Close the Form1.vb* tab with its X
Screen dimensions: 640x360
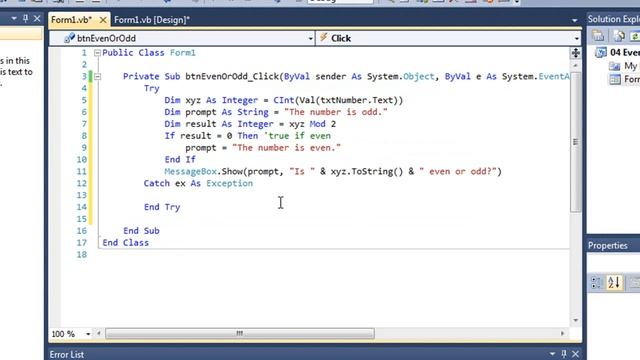click(103, 20)
